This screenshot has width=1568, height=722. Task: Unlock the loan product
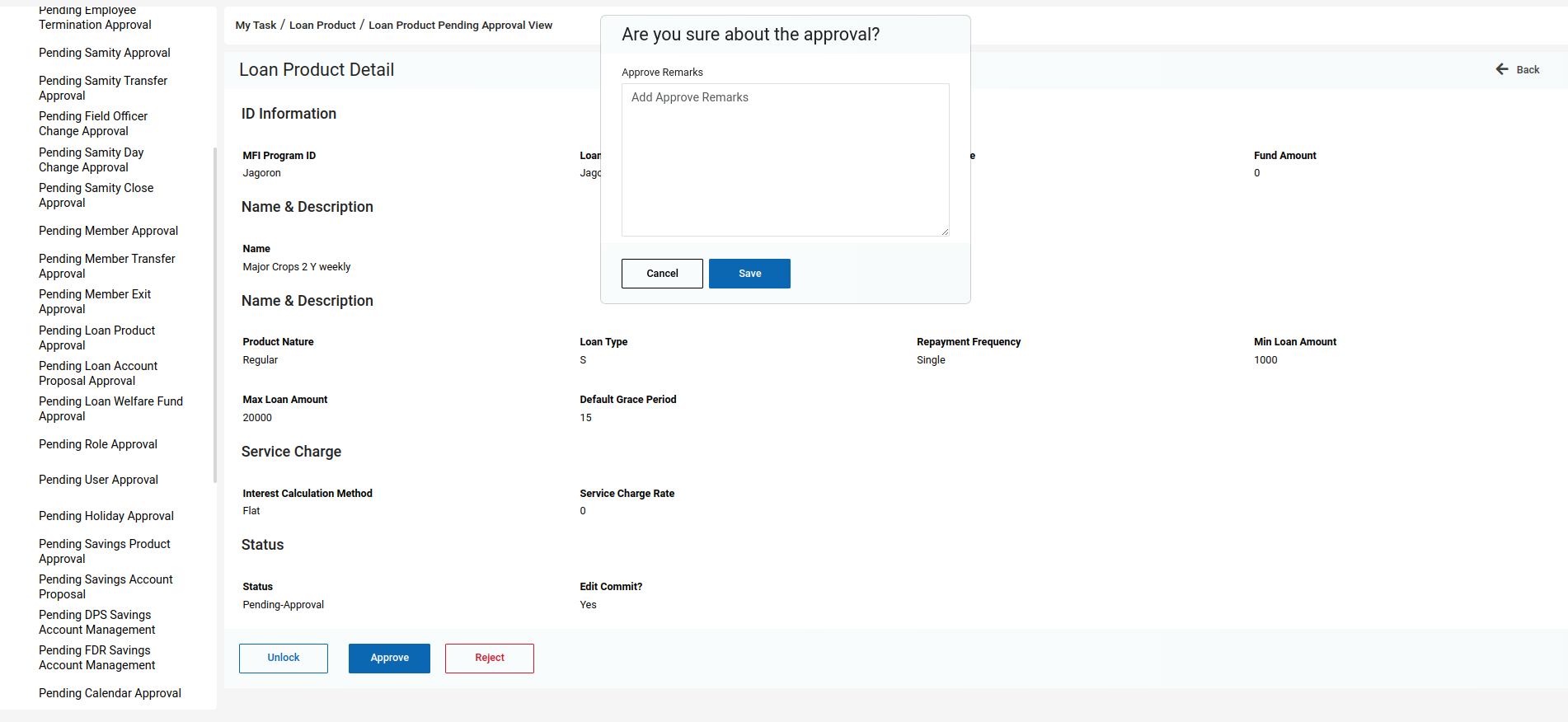[284, 659]
